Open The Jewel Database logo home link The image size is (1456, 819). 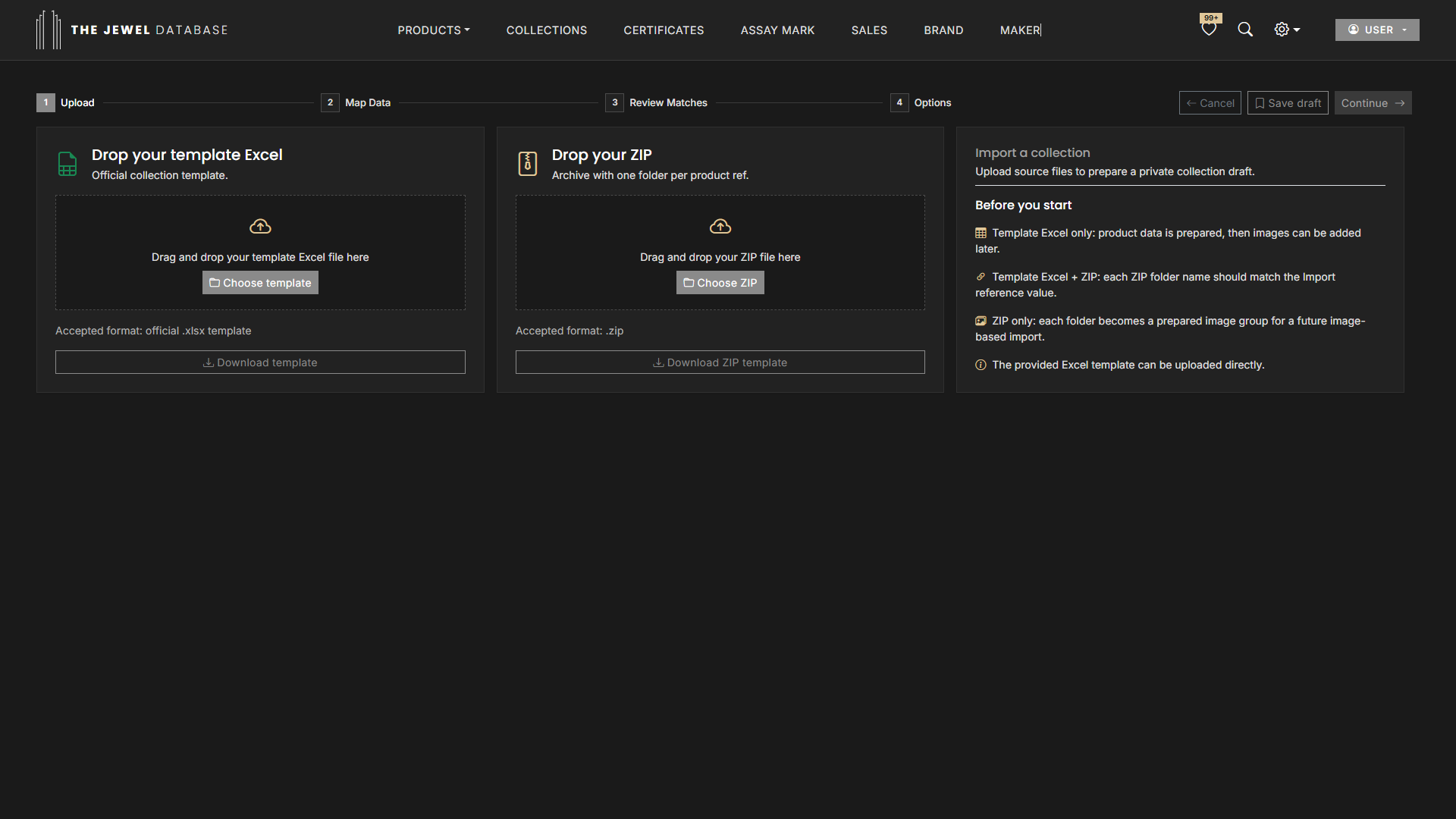point(132,30)
